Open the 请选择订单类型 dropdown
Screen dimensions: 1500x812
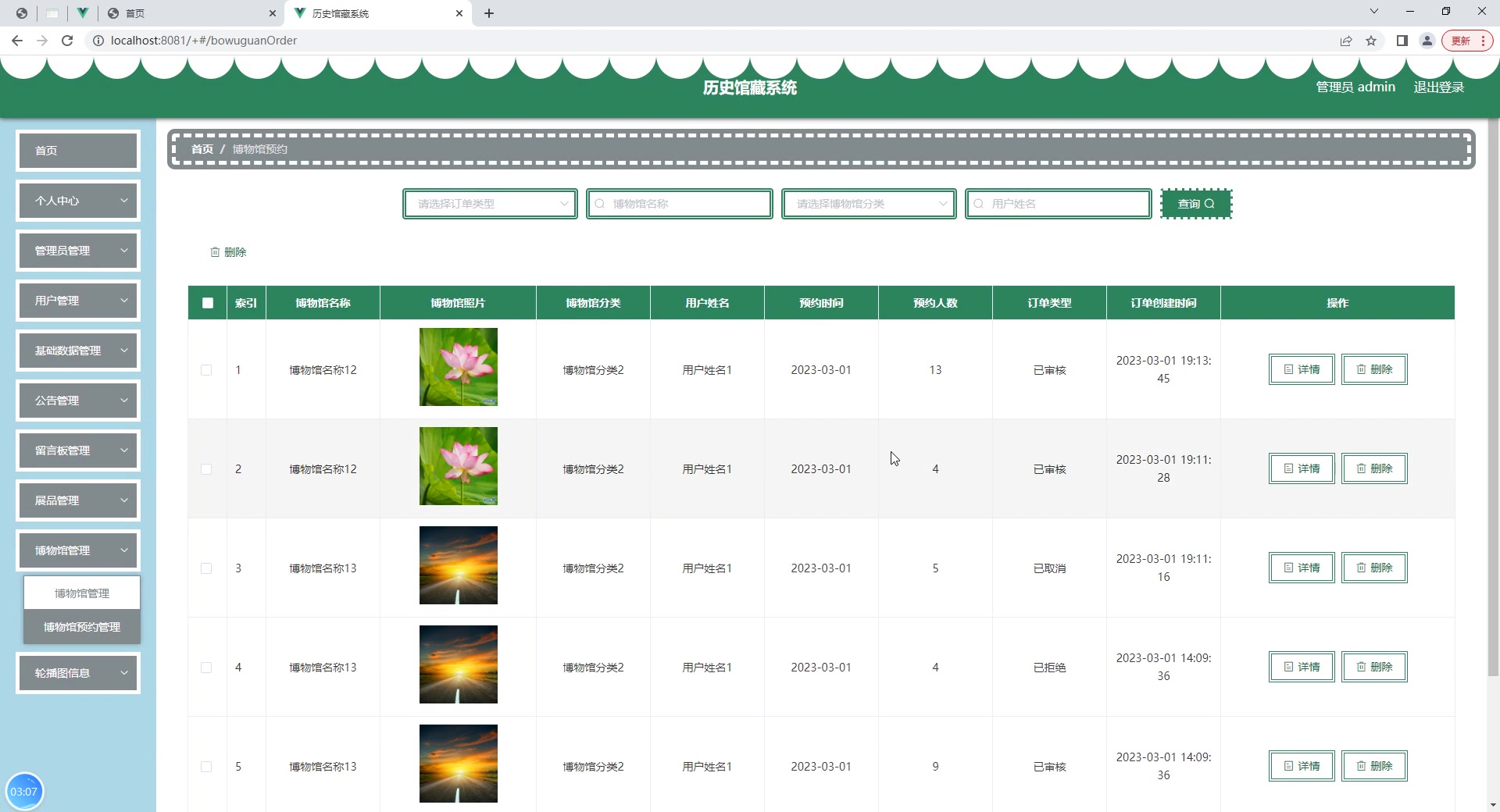click(x=490, y=204)
